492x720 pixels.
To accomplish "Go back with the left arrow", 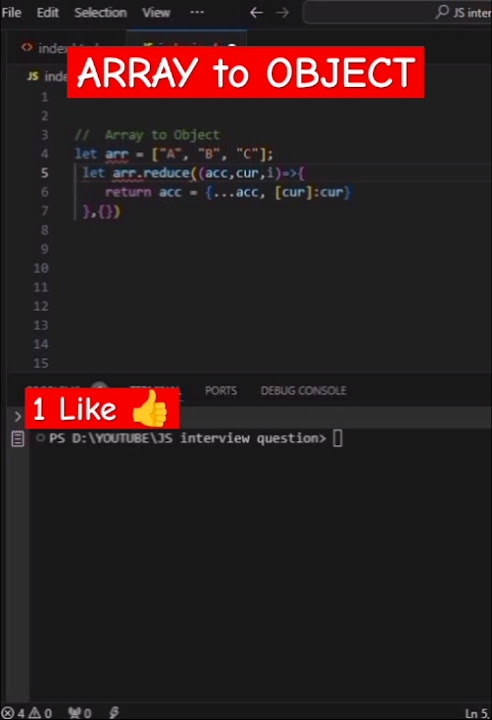I will pyautogui.click(x=256, y=12).
